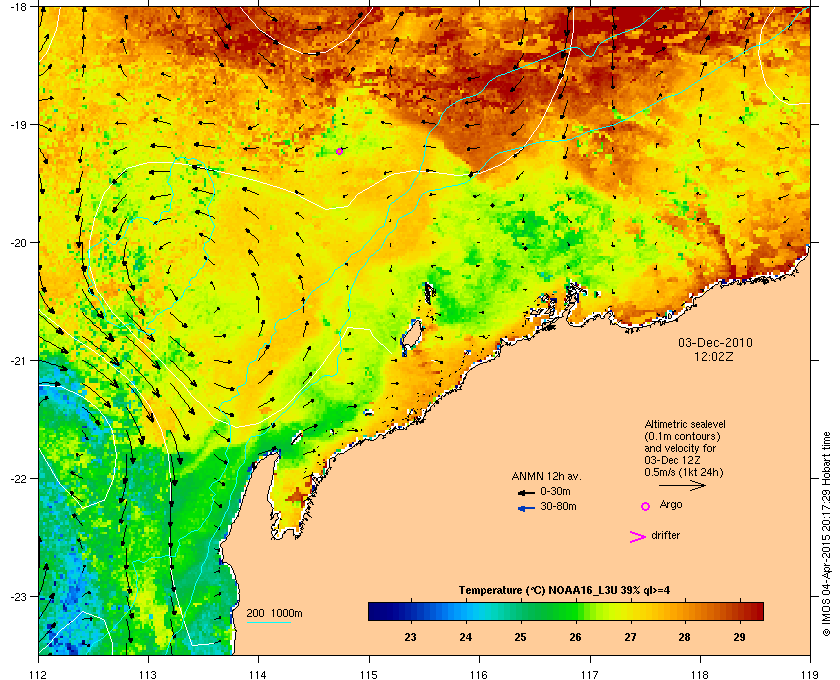This screenshot has height=680, width=840.
Task: Click the 'drifter' legend label
Action: tap(665, 535)
